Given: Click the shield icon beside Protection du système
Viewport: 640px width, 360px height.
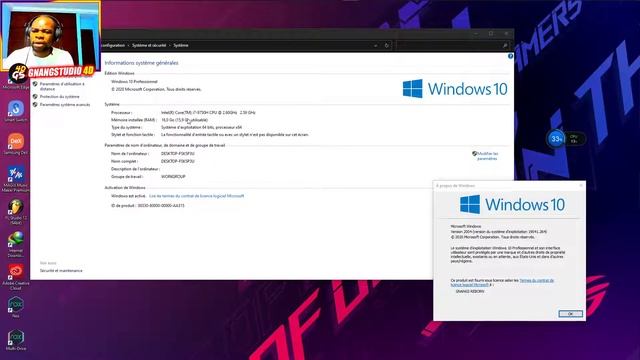Looking at the screenshot, I should coord(35,97).
